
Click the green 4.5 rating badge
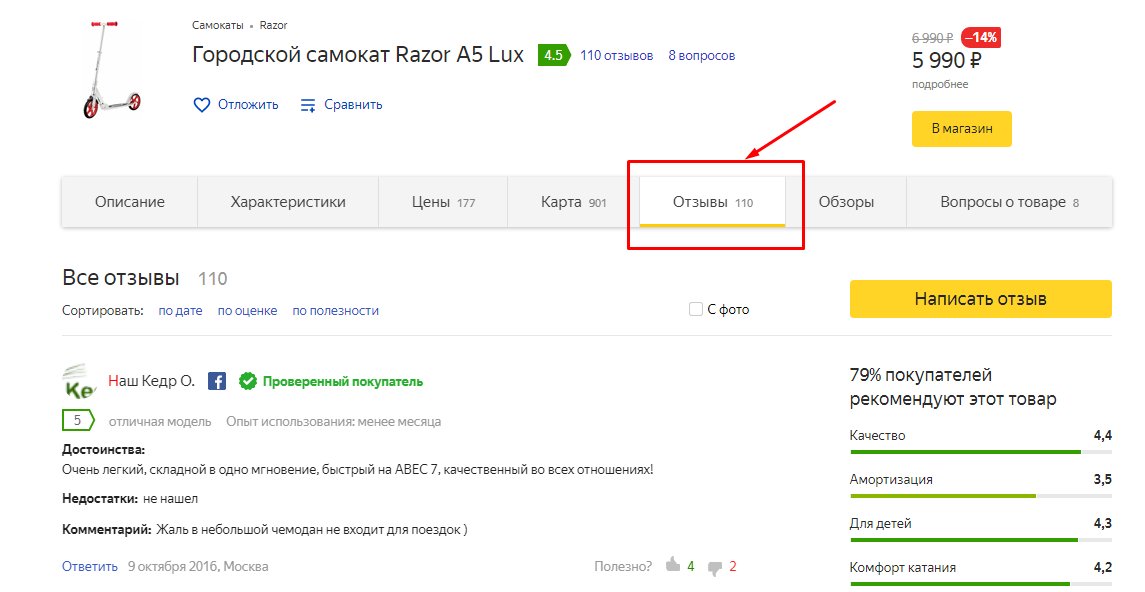pyautogui.click(x=552, y=55)
